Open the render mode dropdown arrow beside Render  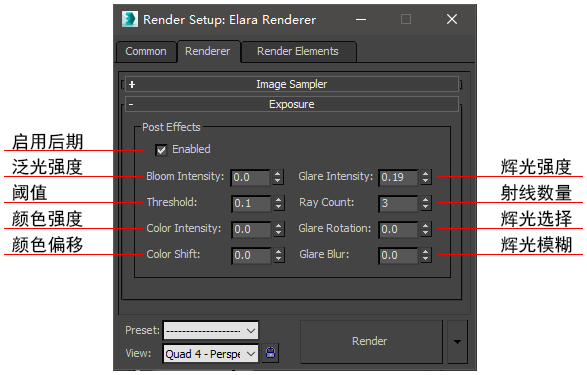[x=457, y=341]
